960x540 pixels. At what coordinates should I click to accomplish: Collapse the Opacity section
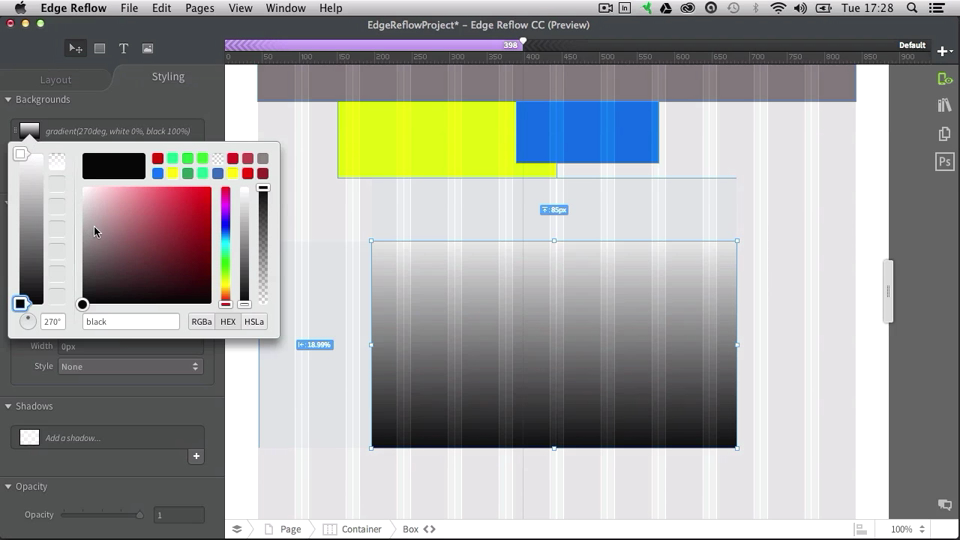[x=8, y=486]
